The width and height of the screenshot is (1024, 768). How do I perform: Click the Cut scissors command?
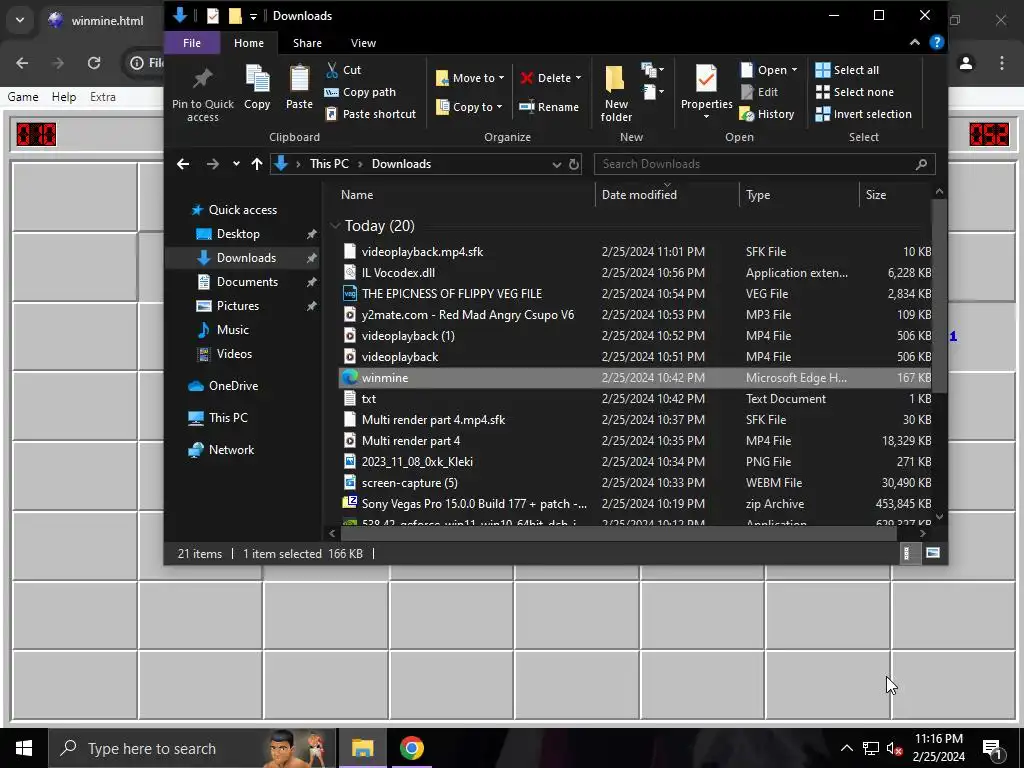344,70
